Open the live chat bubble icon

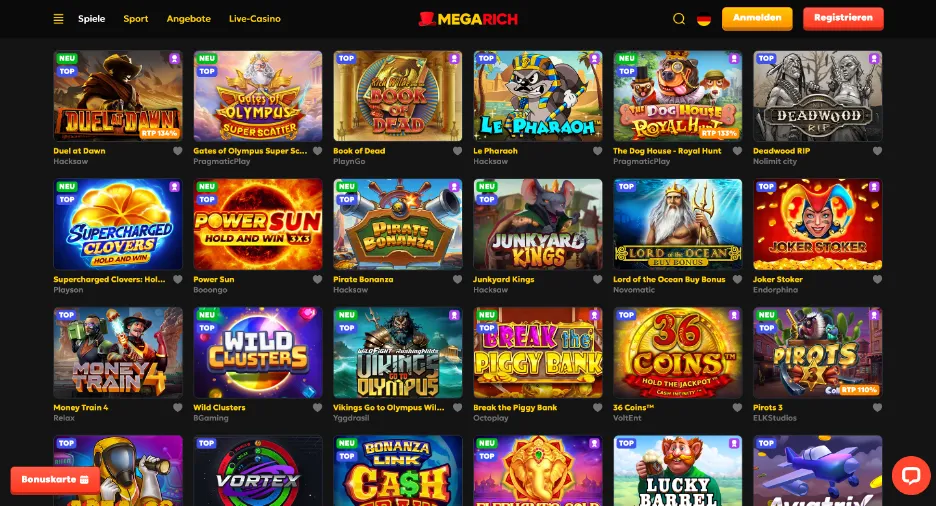(911, 476)
